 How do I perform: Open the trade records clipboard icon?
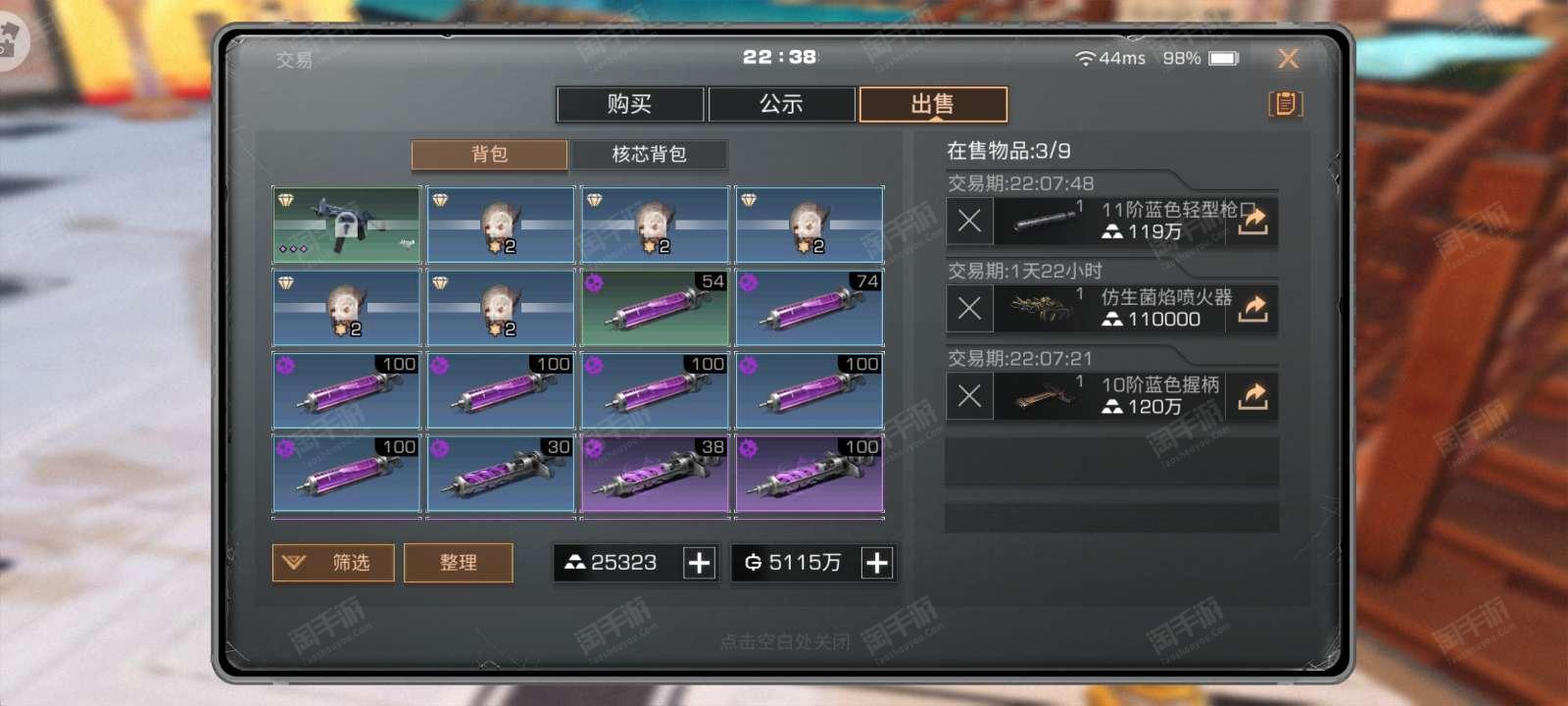tap(1286, 104)
